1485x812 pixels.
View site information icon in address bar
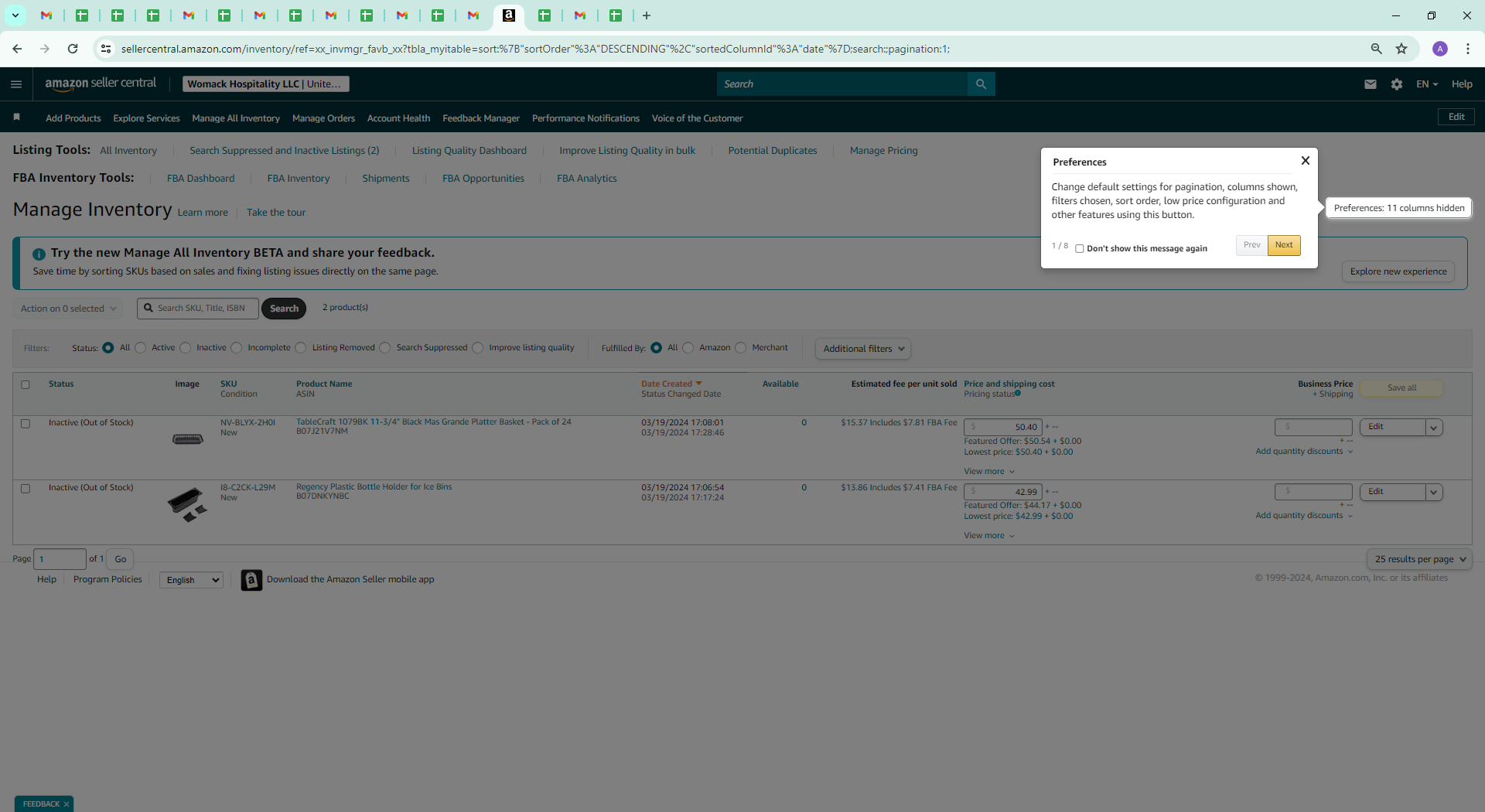[x=106, y=49]
